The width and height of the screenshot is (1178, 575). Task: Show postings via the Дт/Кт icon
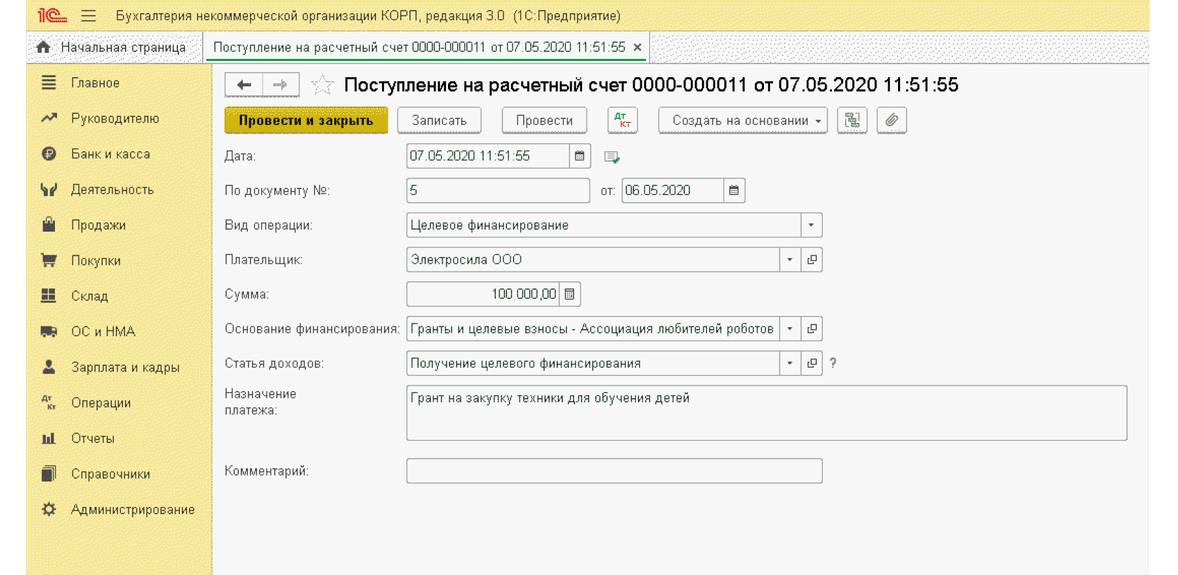621,120
